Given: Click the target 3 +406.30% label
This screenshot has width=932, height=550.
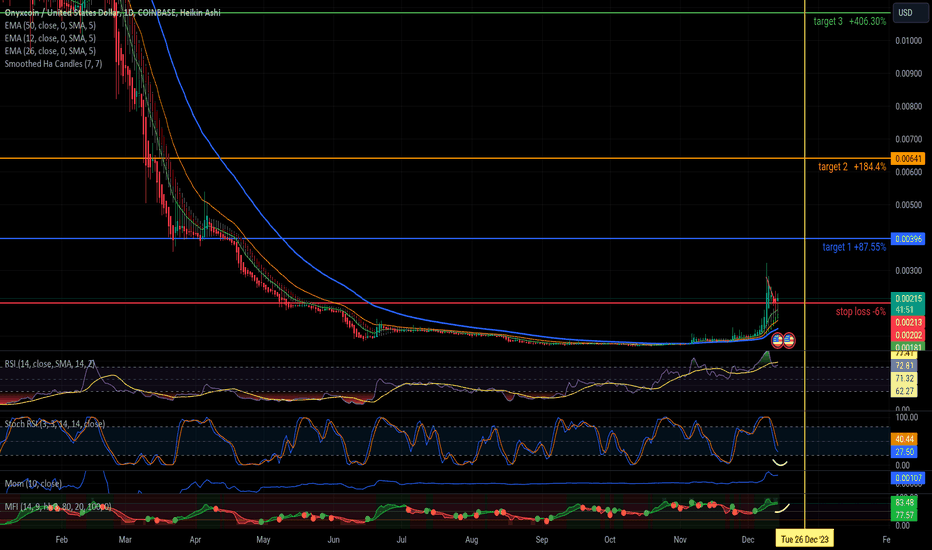Looking at the screenshot, I should (849, 21).
